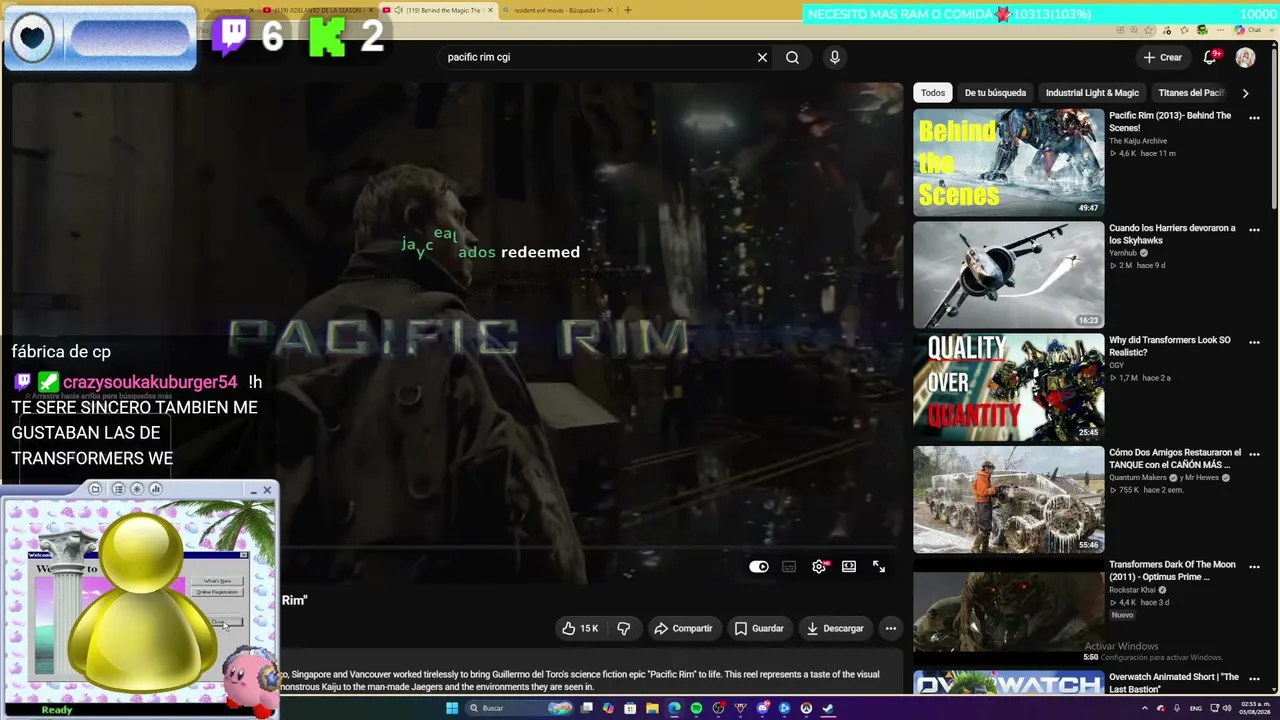Open more actions menu beside Descargar
The height and width of the screenshot is (720, 1280).
[890, 628]
